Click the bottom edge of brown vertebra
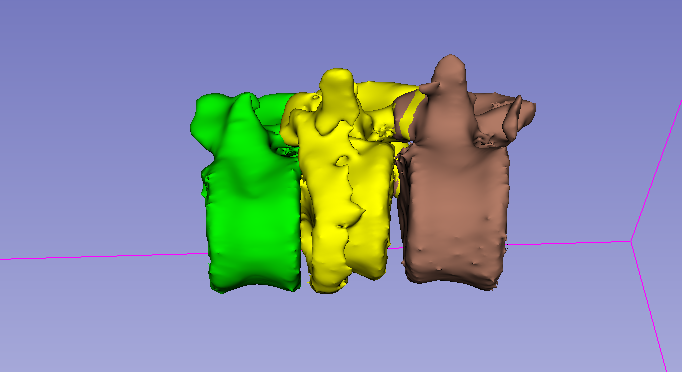Viewport: 682px width, 372px height. (452, 283)
